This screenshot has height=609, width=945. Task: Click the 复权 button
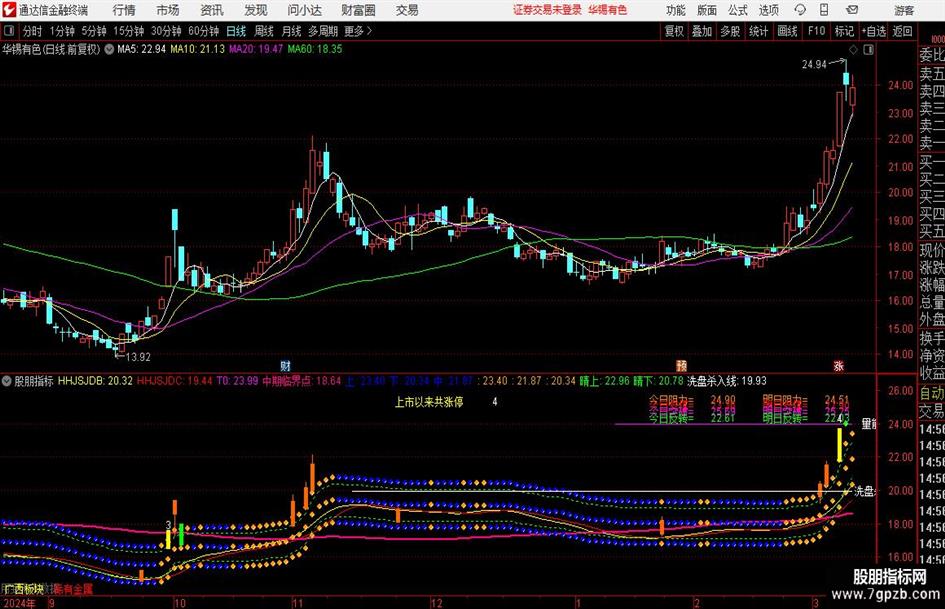point(674,31)
